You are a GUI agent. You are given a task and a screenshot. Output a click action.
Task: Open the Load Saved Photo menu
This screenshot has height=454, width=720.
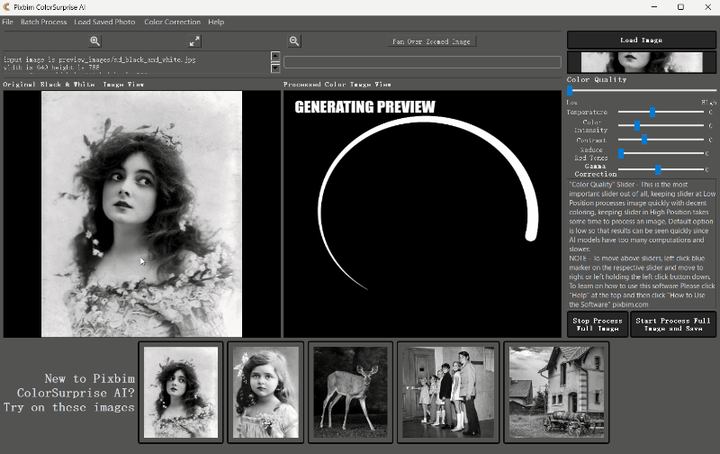pos(105,22)
